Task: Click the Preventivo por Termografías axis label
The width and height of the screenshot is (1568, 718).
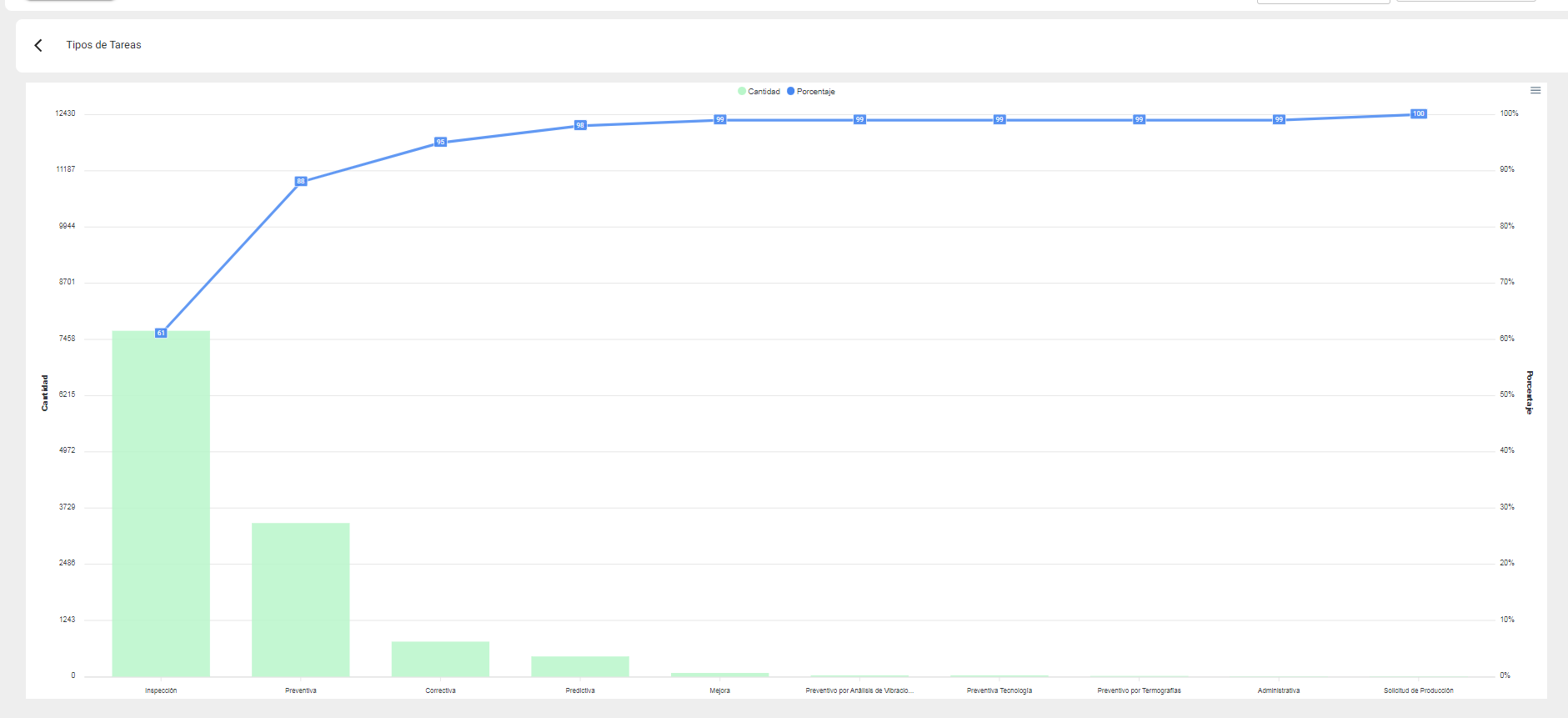Action: pos(1139,690)
